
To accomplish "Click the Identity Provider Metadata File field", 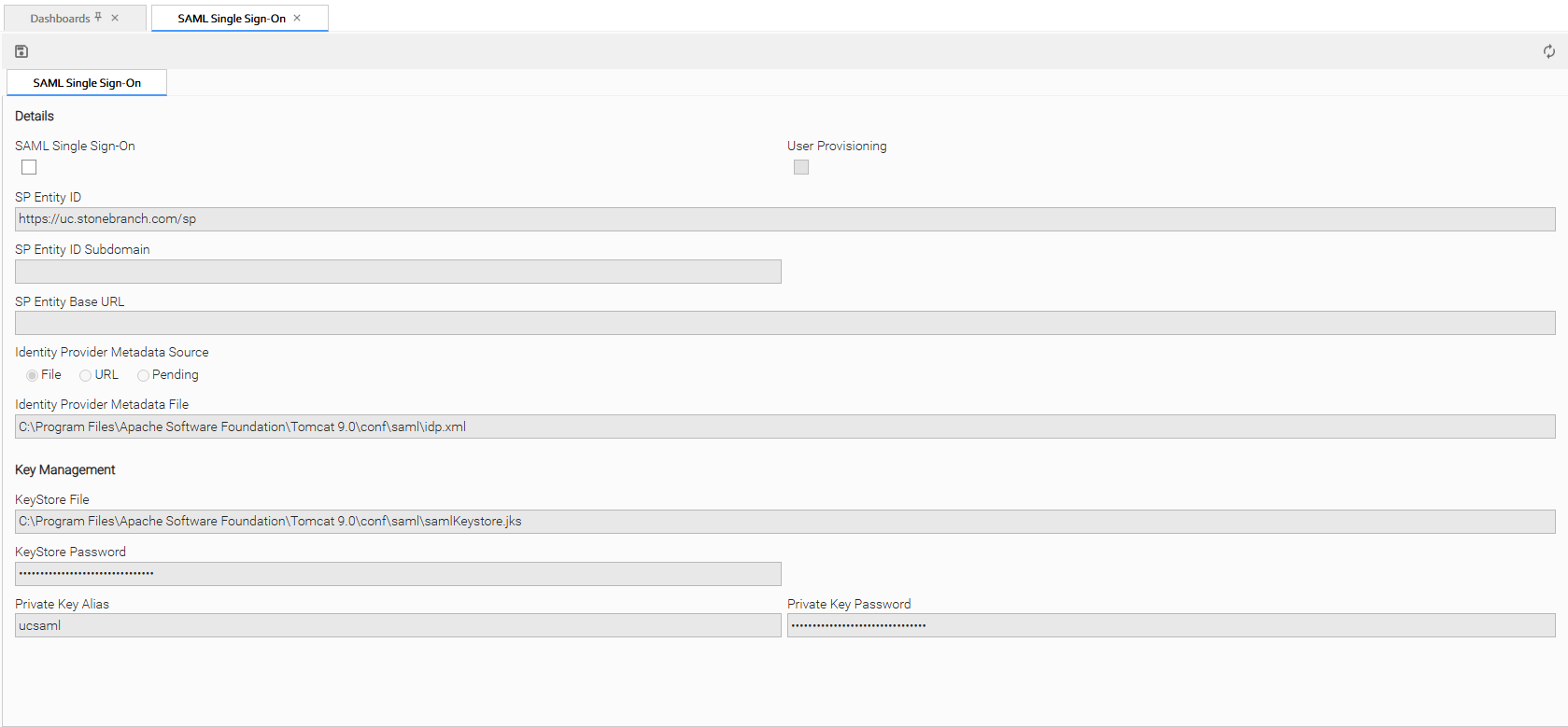I will click(784, 426).
